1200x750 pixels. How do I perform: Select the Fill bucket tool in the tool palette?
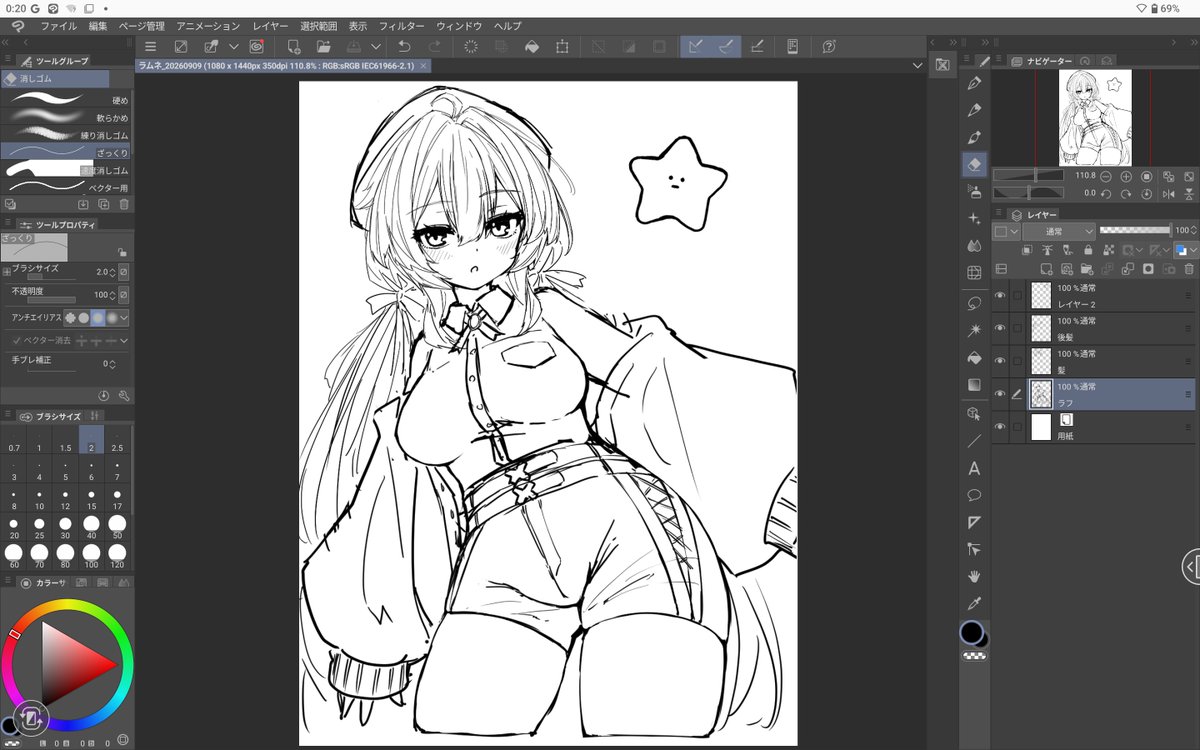974,357
